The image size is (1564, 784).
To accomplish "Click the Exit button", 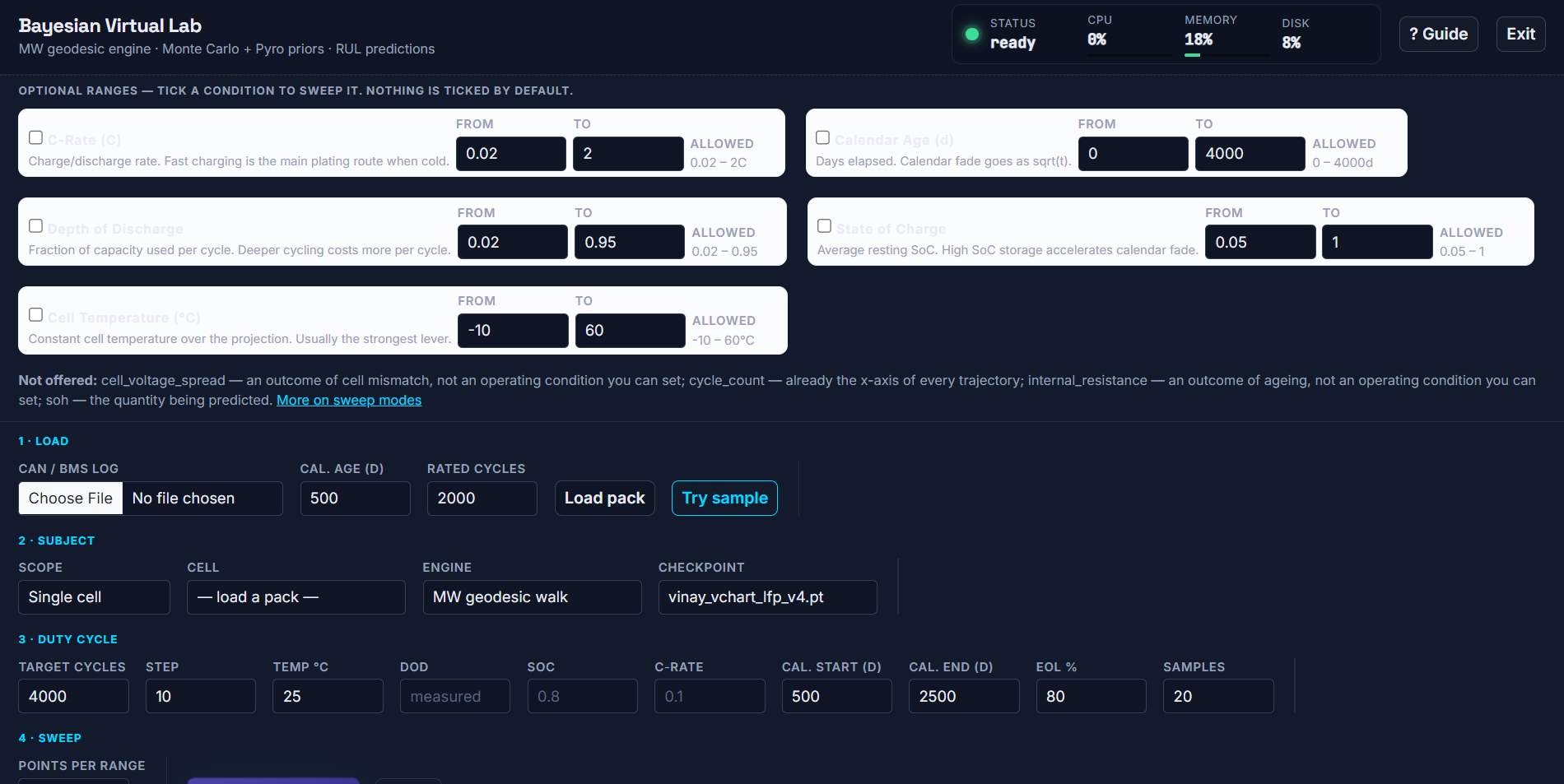I will 1520,34.
